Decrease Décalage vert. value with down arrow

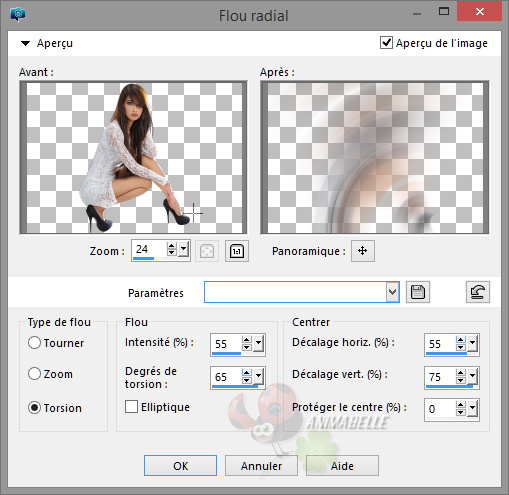click(x=461, y=380)
